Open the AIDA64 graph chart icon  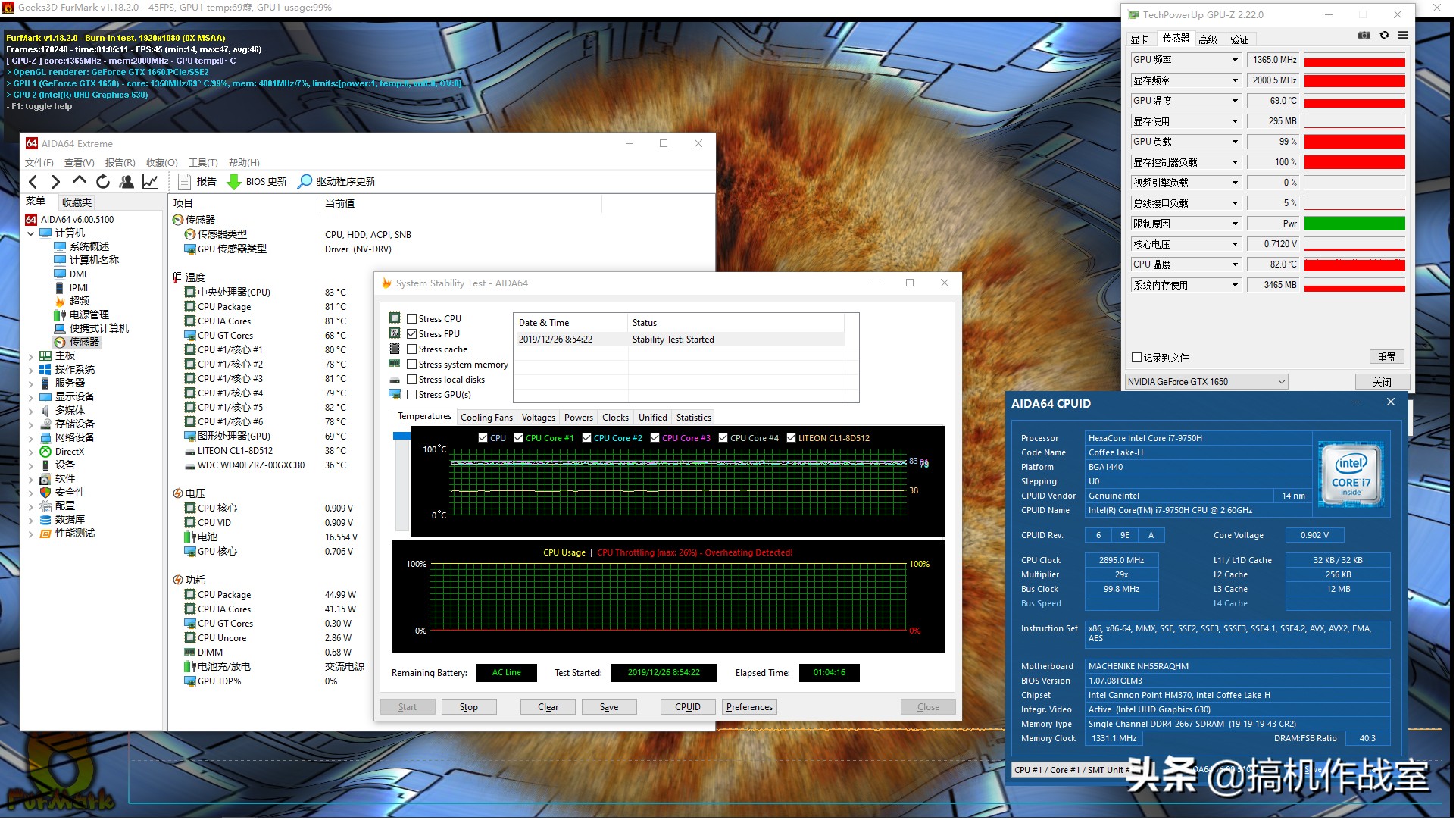point(150,182)
